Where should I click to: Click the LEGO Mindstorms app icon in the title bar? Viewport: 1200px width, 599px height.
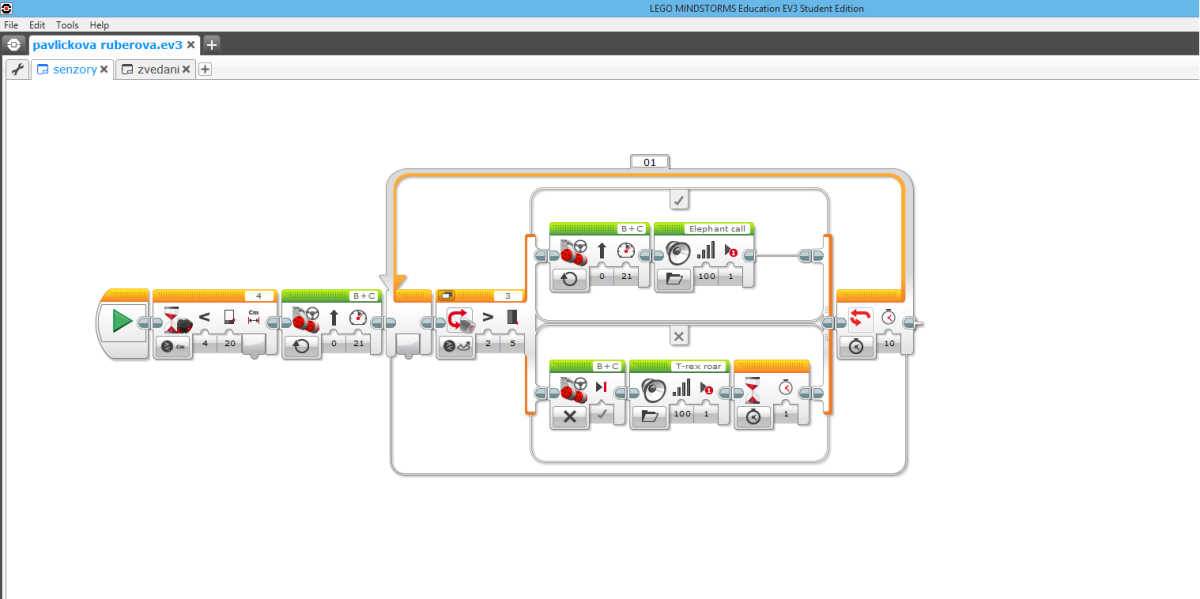[7, 8]
